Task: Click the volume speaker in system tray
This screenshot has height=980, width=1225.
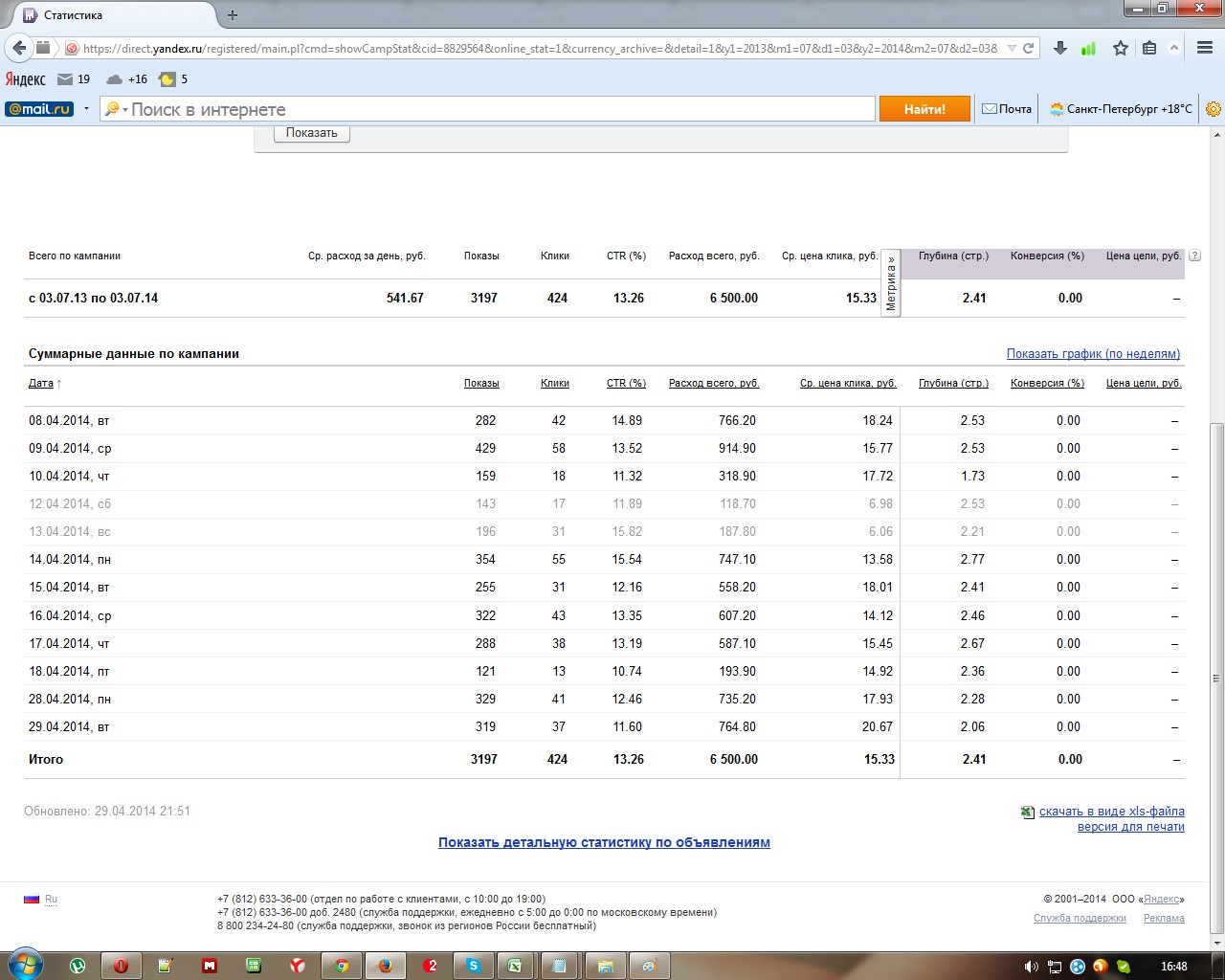Action: (1031, 967)
